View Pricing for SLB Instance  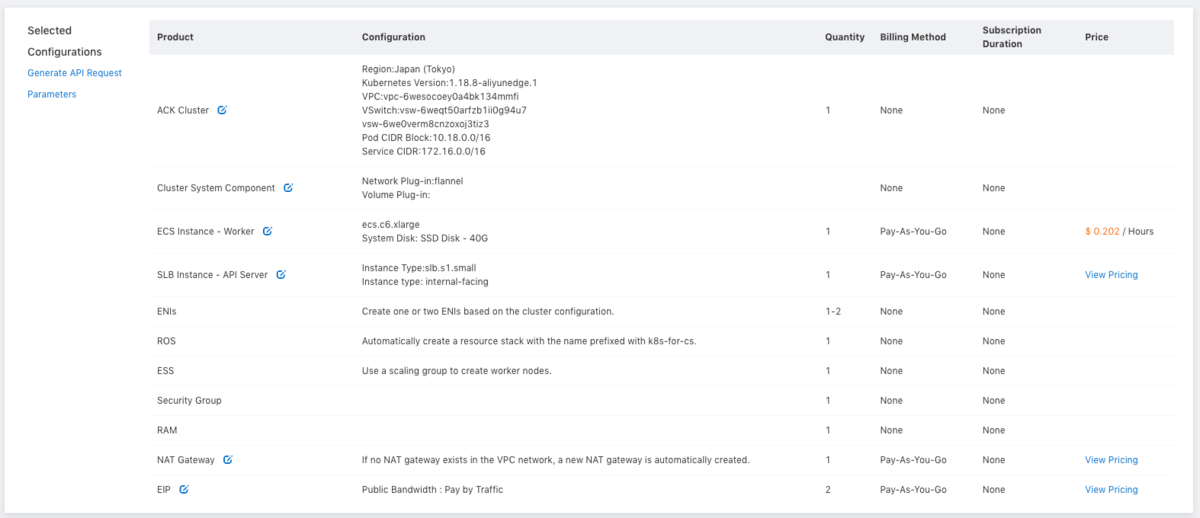1111,275
